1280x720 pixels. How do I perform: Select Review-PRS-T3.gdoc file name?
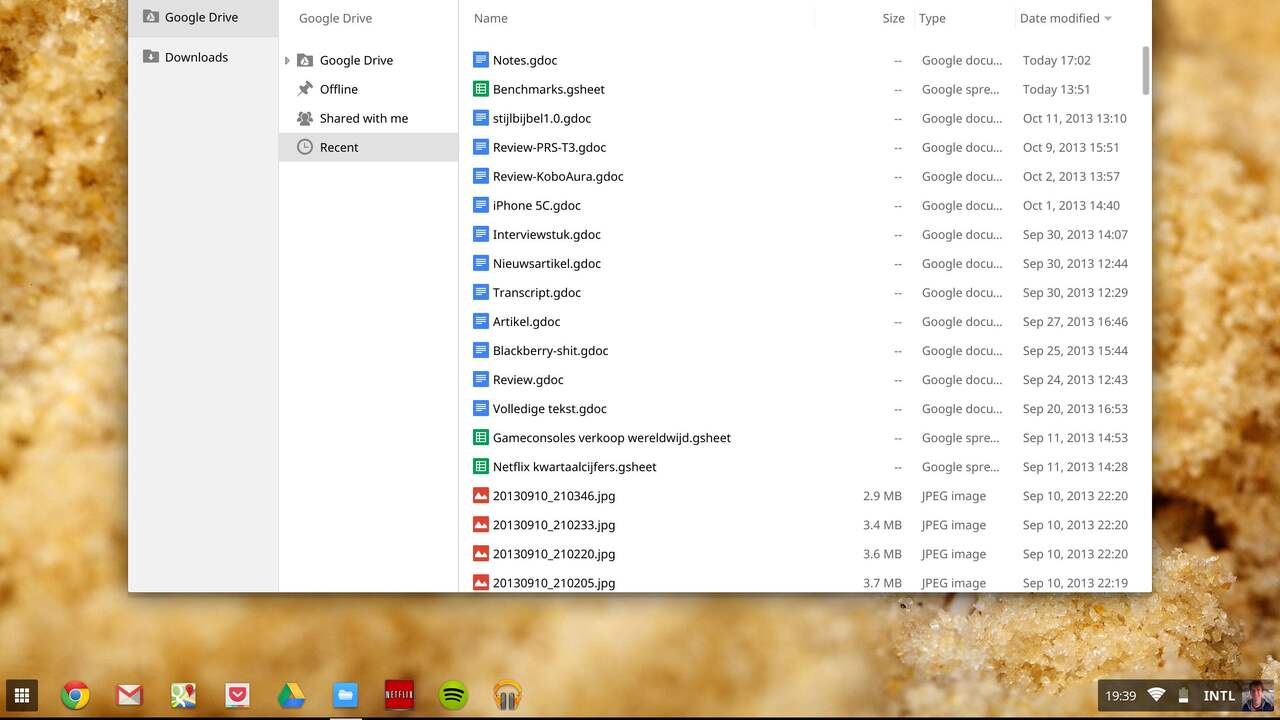[549, 147]
